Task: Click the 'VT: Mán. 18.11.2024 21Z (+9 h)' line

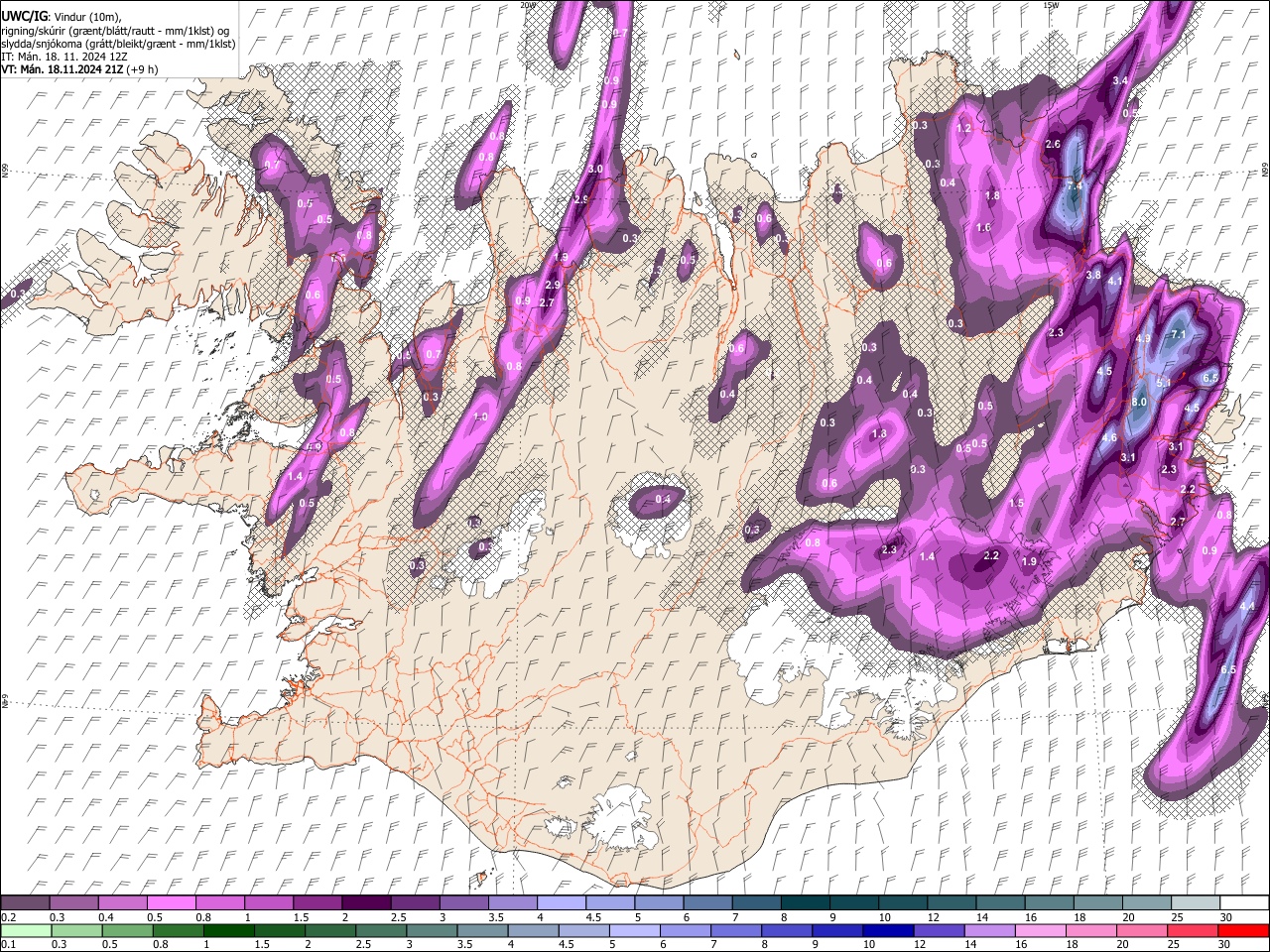Action: point(80,69)
